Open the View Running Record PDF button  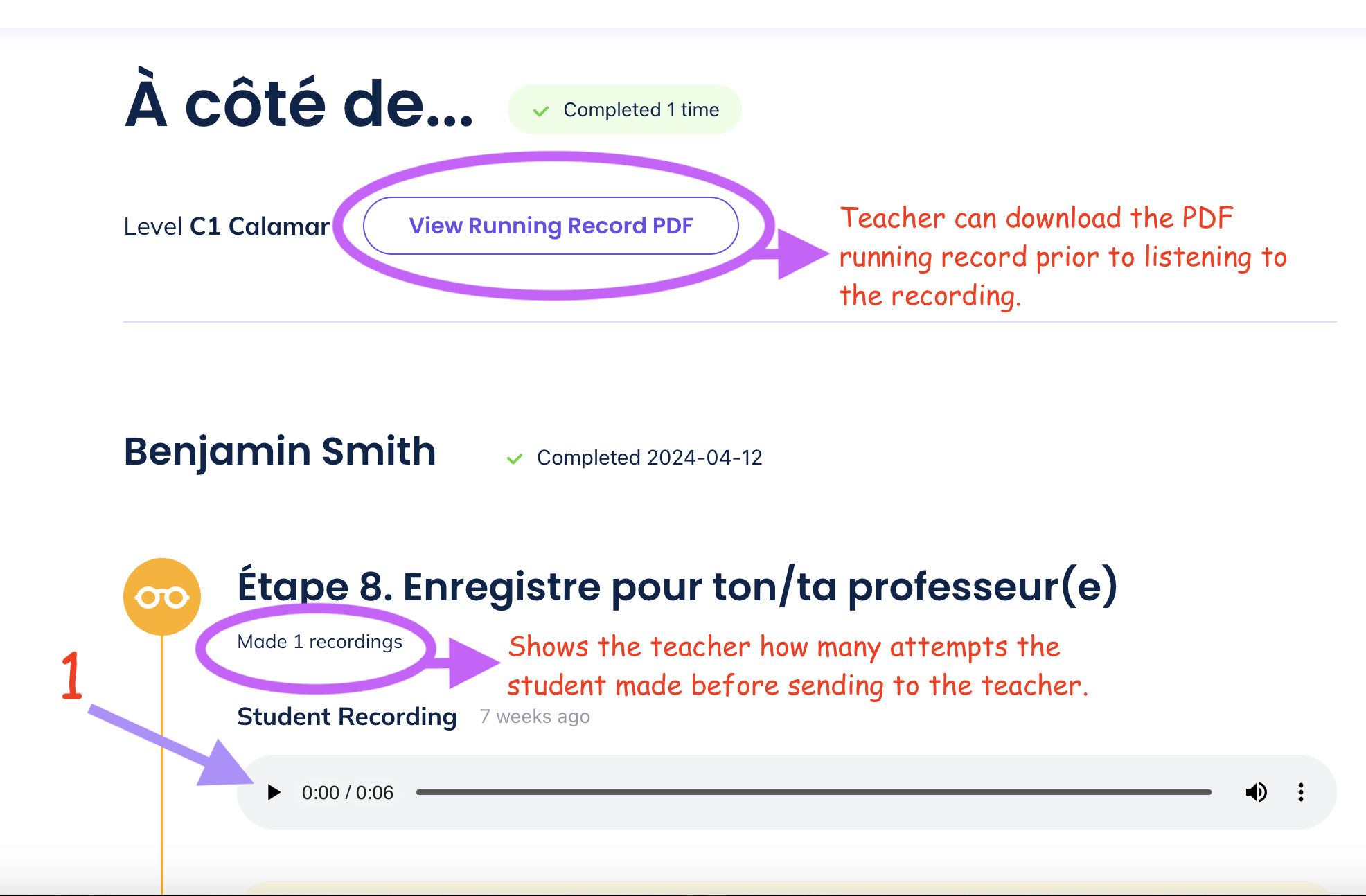[x=551, y=226]
